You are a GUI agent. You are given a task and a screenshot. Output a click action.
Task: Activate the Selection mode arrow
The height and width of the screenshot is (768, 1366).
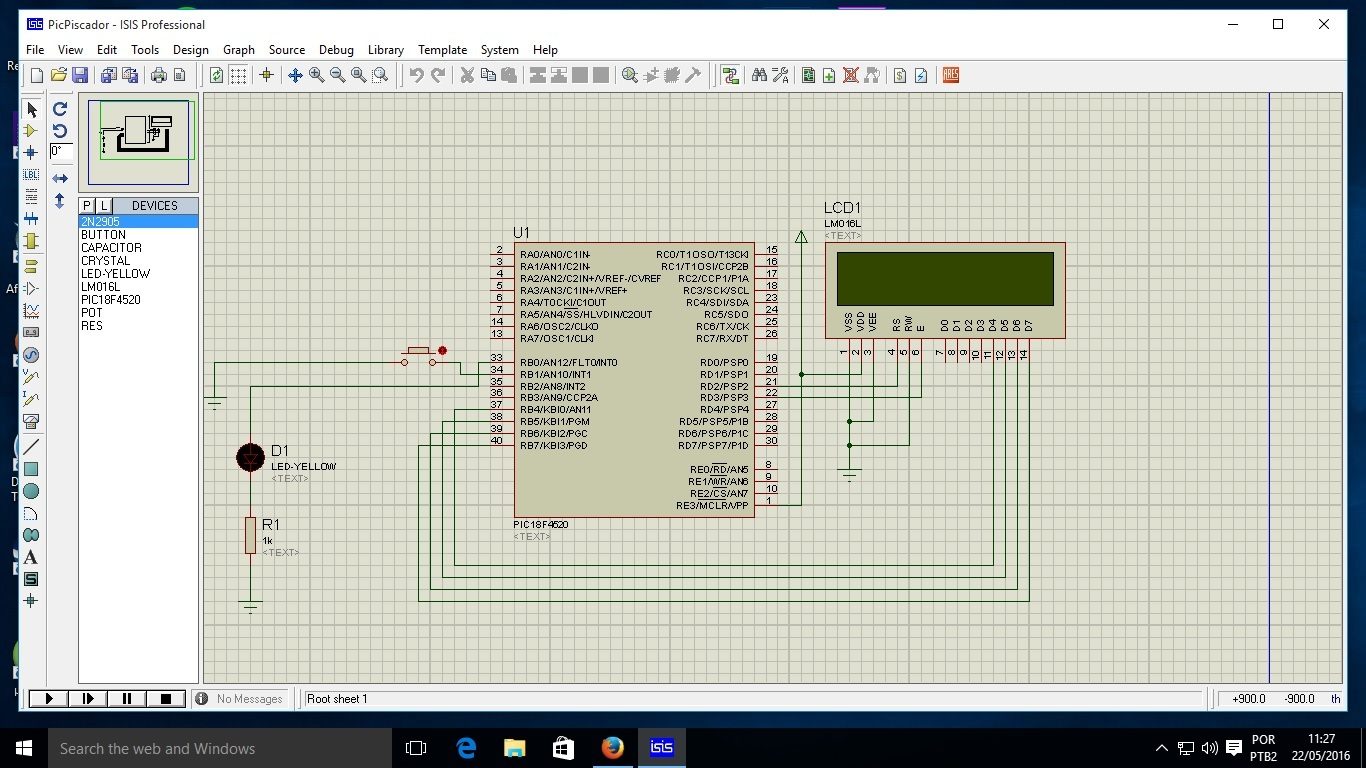coord(31,109)
